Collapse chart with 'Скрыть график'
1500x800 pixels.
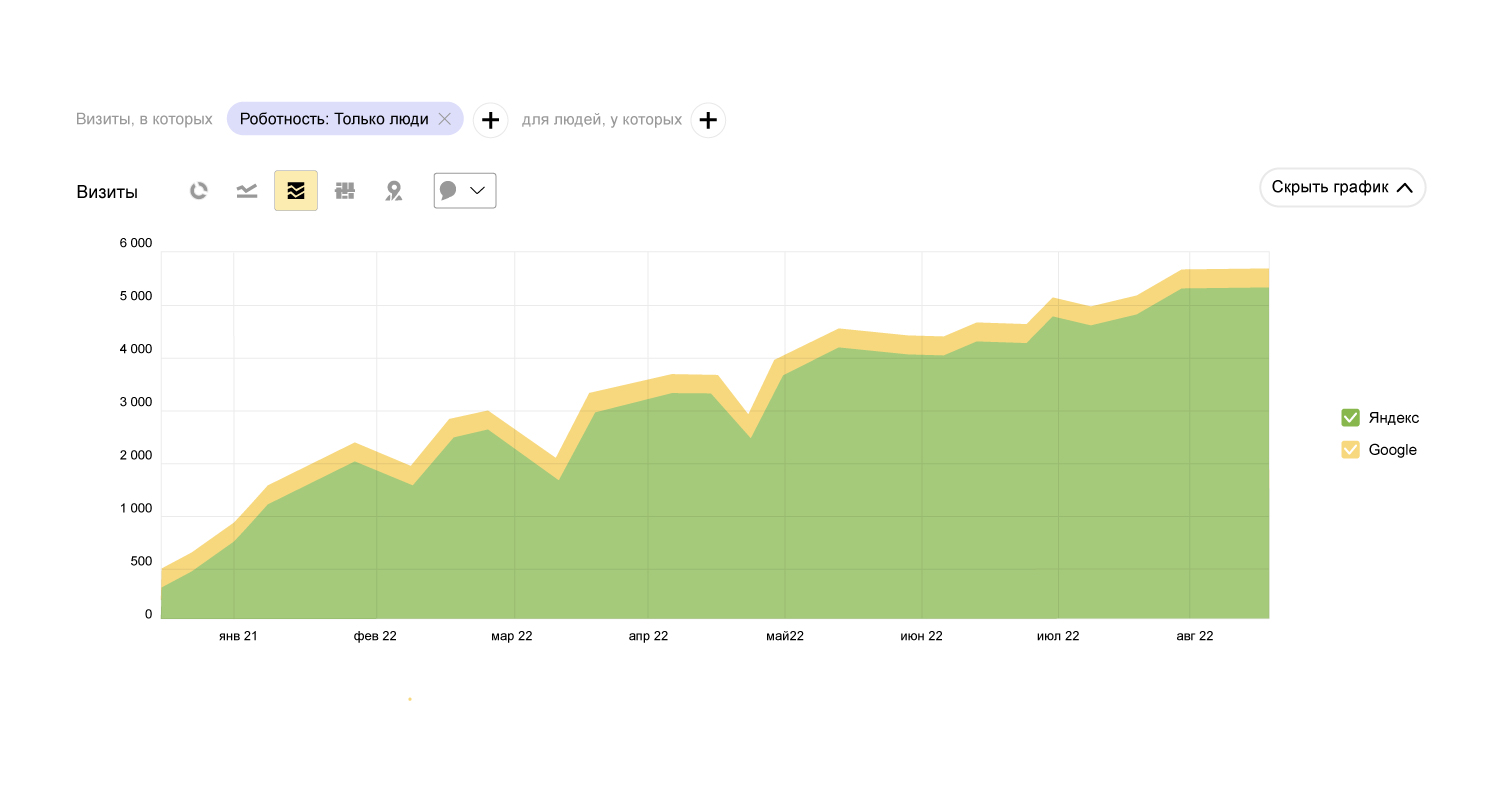click(x=1342, y=187)
